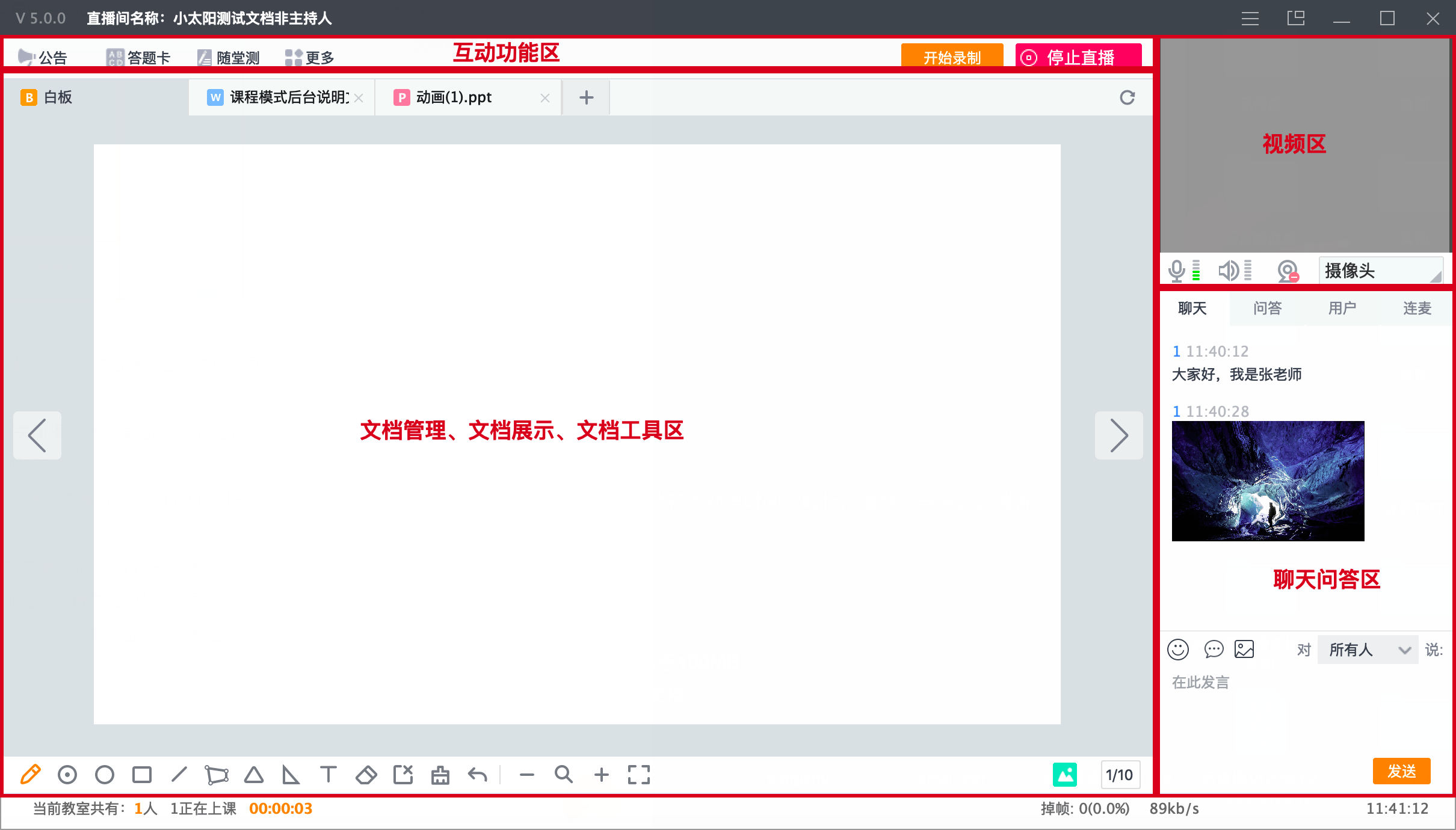Open the cave image in chat
Screen dimensions: 1456x830
click(1268, 481)
